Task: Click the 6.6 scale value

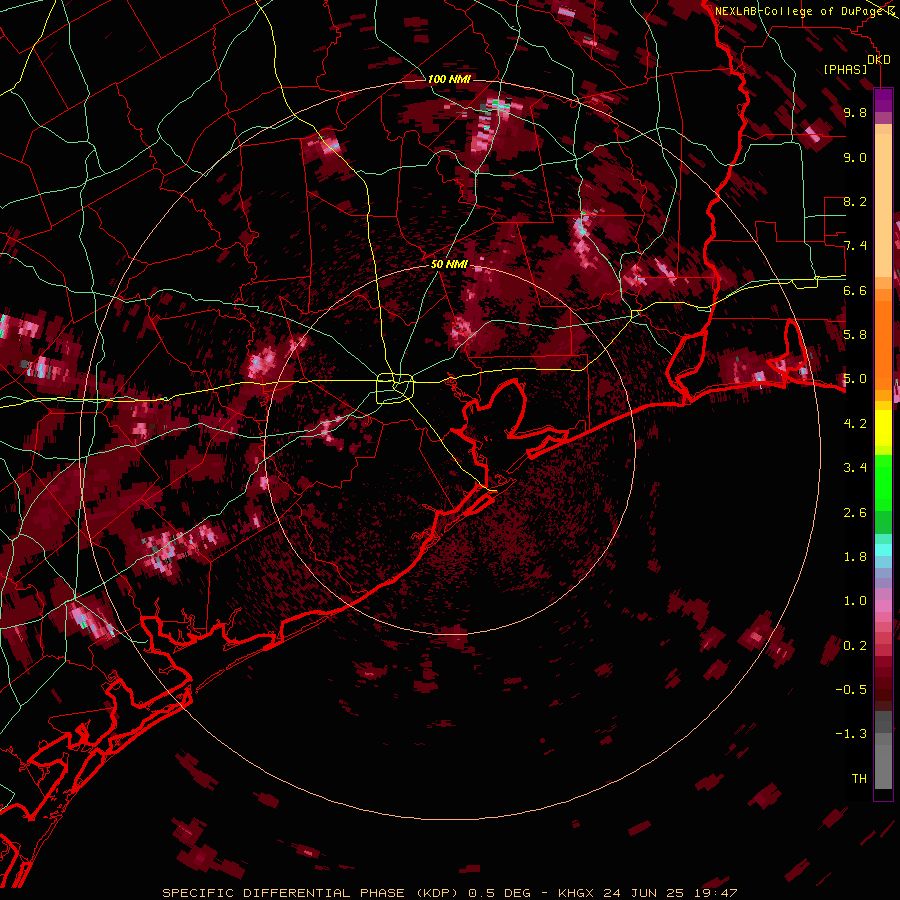Action: click(x=855, y=290)
